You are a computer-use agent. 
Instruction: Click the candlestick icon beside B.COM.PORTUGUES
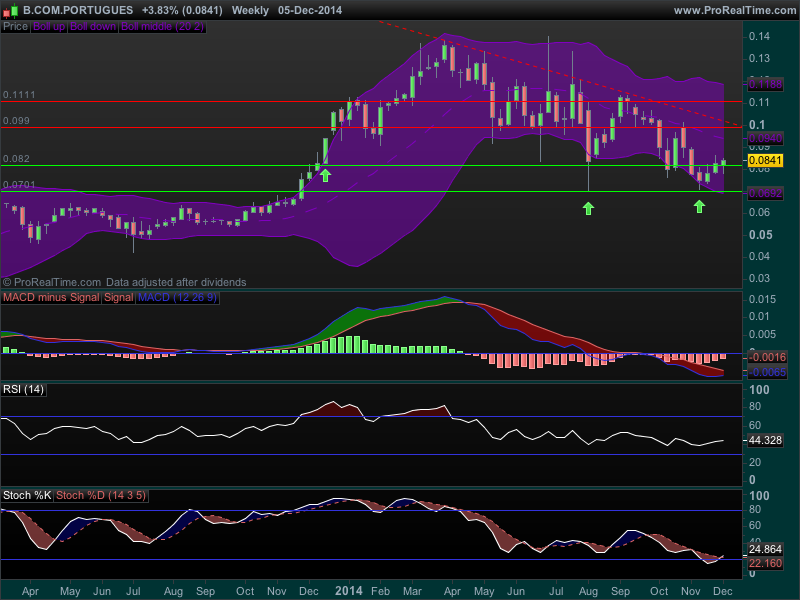[11, 10]
